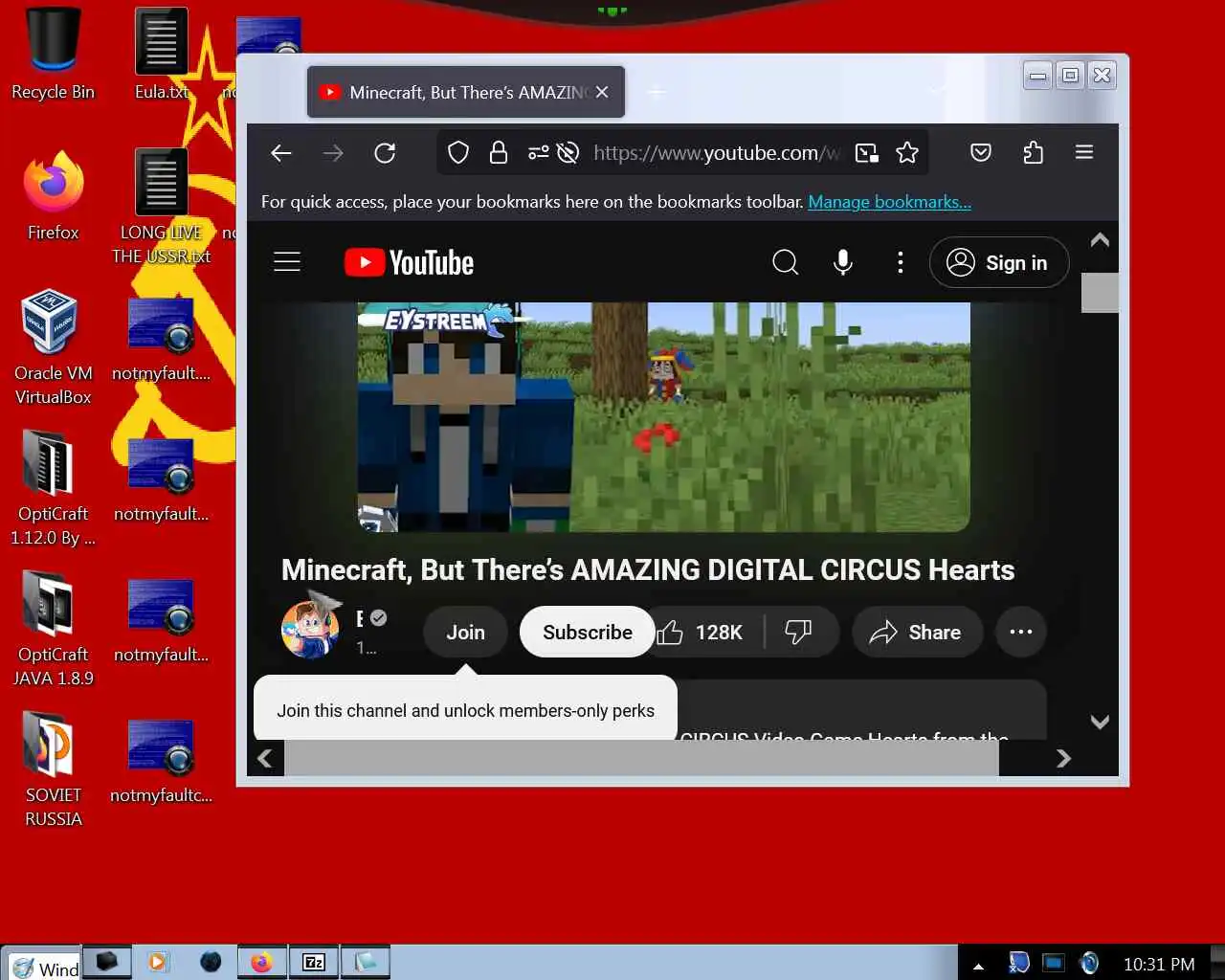The width and height of the screenshot is (1225, 980).
Task: Click the Save to Pocket icon
Action: pyautogui.click(x=981, y=152)
